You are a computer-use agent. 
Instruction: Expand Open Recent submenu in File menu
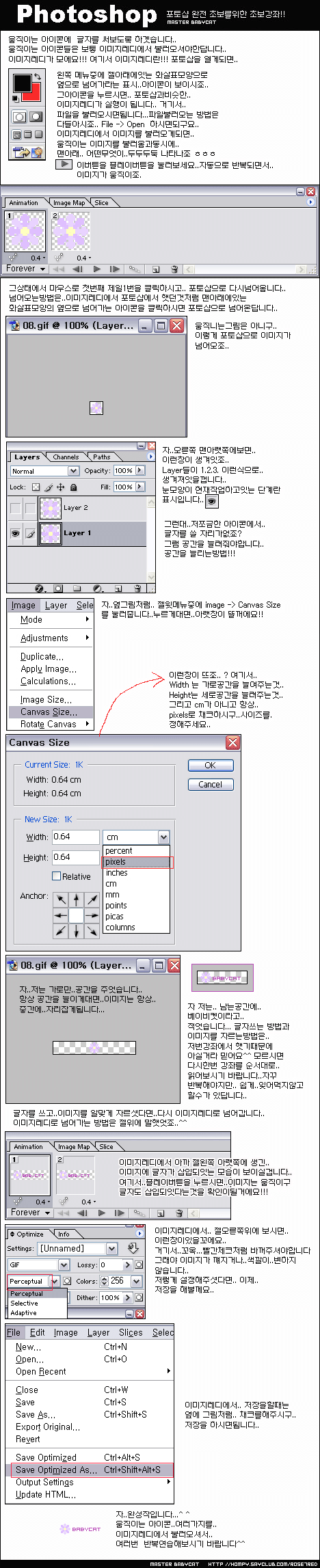click(91, 1371)
